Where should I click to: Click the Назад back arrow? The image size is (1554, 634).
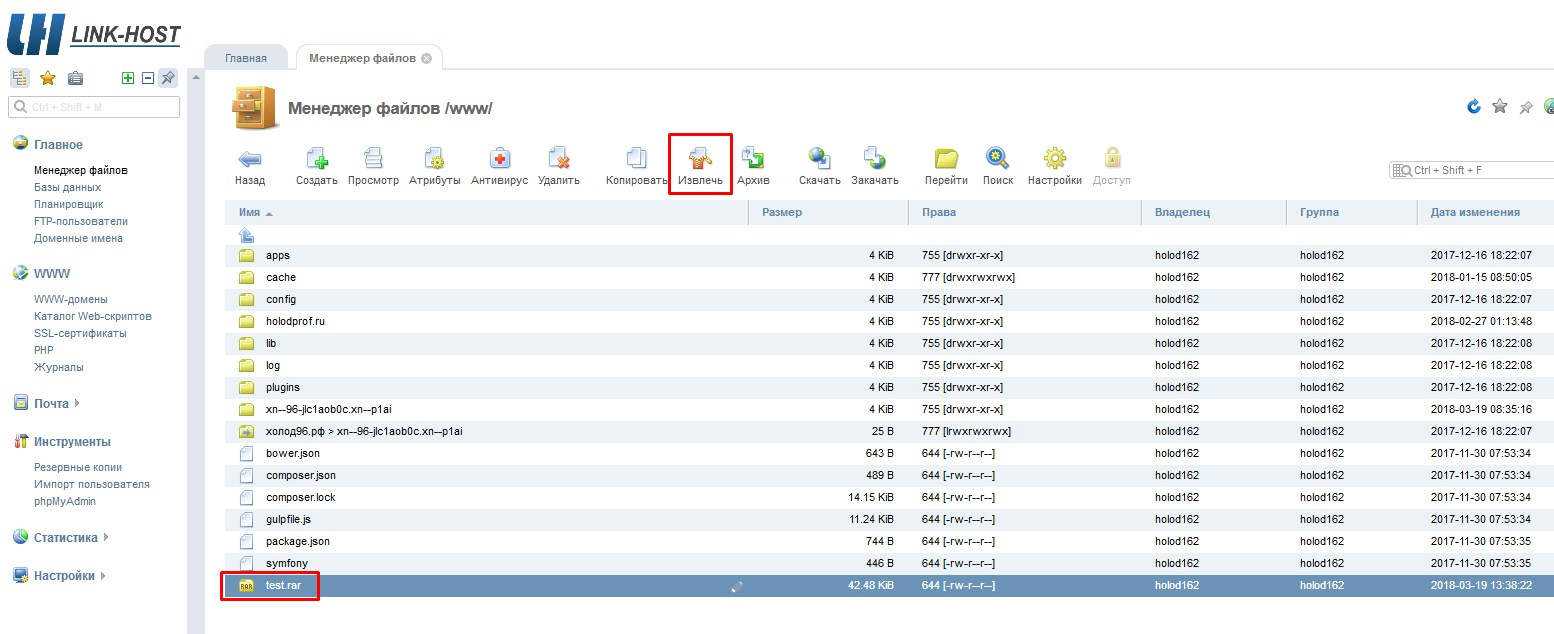[250, 159]
